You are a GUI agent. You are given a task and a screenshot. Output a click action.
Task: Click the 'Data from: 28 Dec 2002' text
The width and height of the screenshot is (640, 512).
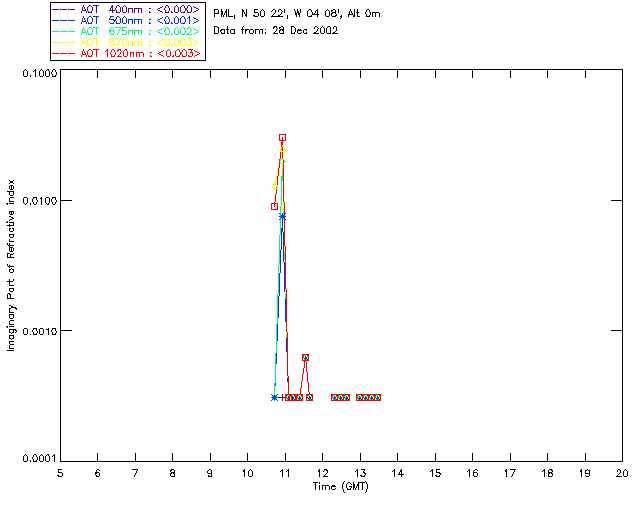276,31
